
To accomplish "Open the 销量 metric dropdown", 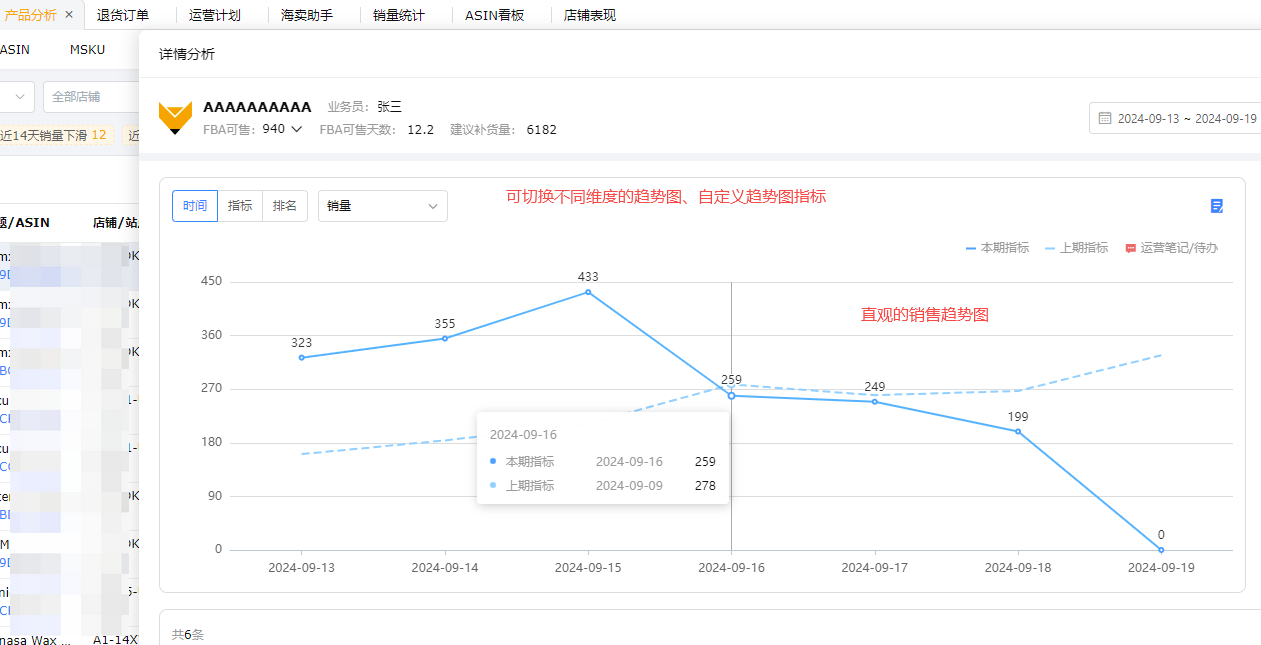I will 382,206.
